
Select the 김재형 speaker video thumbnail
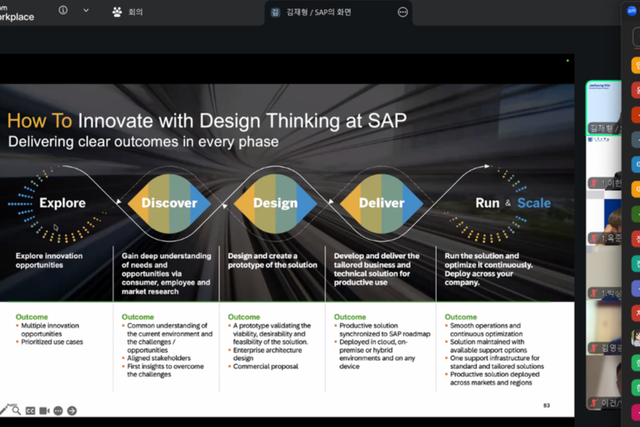(604, 108)
